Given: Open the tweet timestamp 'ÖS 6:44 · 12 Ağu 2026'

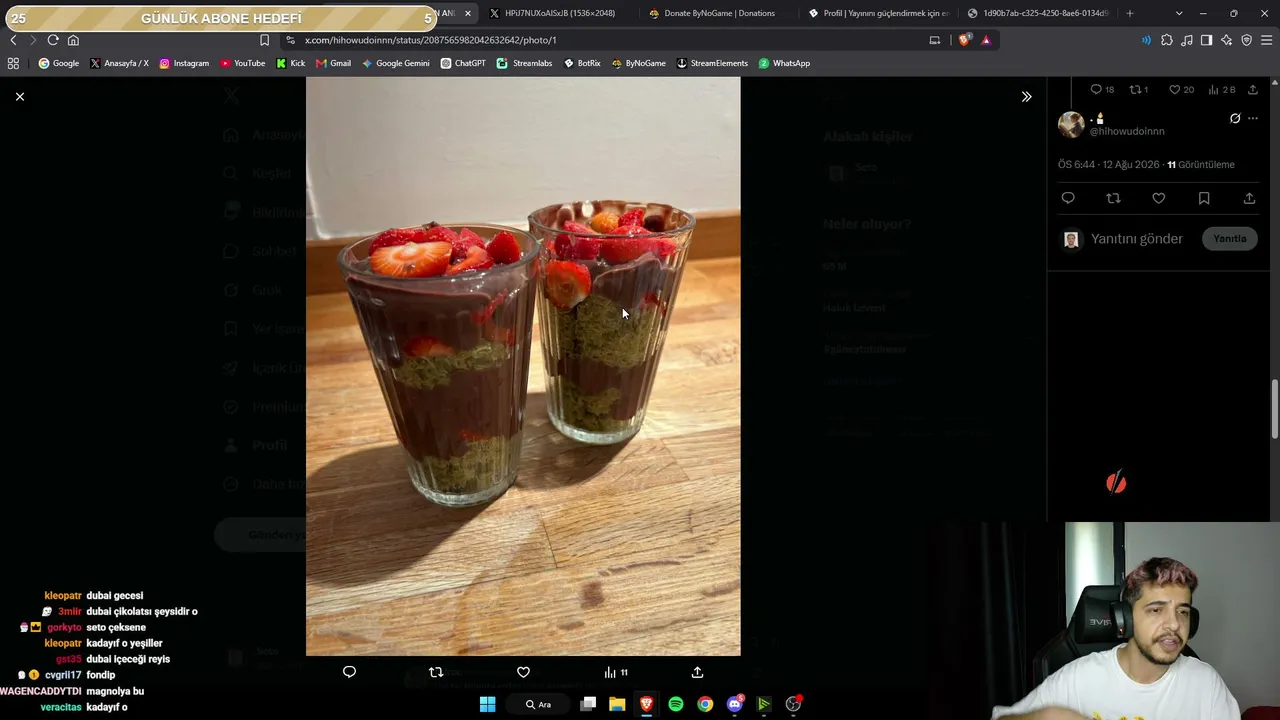Looking at the screenshot, I should click(x=1109, y=164).
